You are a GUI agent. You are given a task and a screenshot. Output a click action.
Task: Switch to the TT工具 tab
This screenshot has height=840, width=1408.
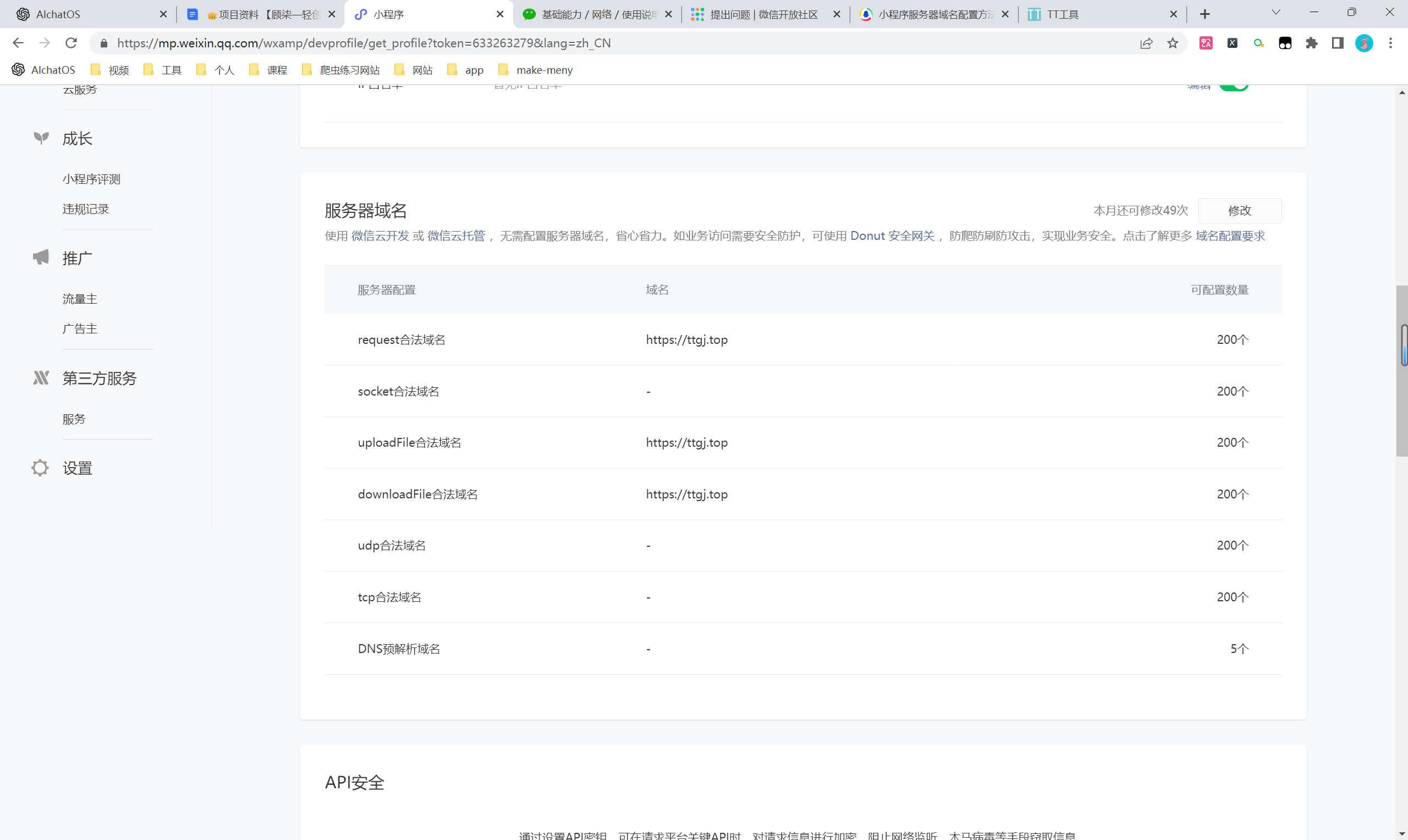[1062, 14]
